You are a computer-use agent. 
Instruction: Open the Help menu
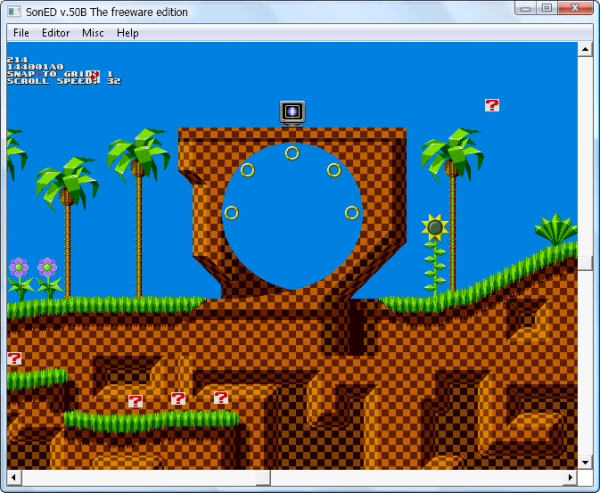click(x=127, y=33)
